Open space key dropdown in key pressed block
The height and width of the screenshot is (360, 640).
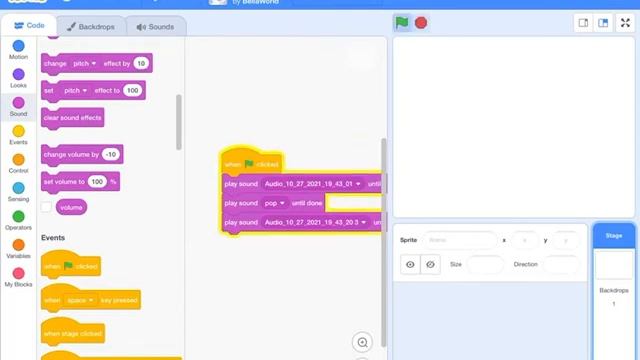[80, 300]
